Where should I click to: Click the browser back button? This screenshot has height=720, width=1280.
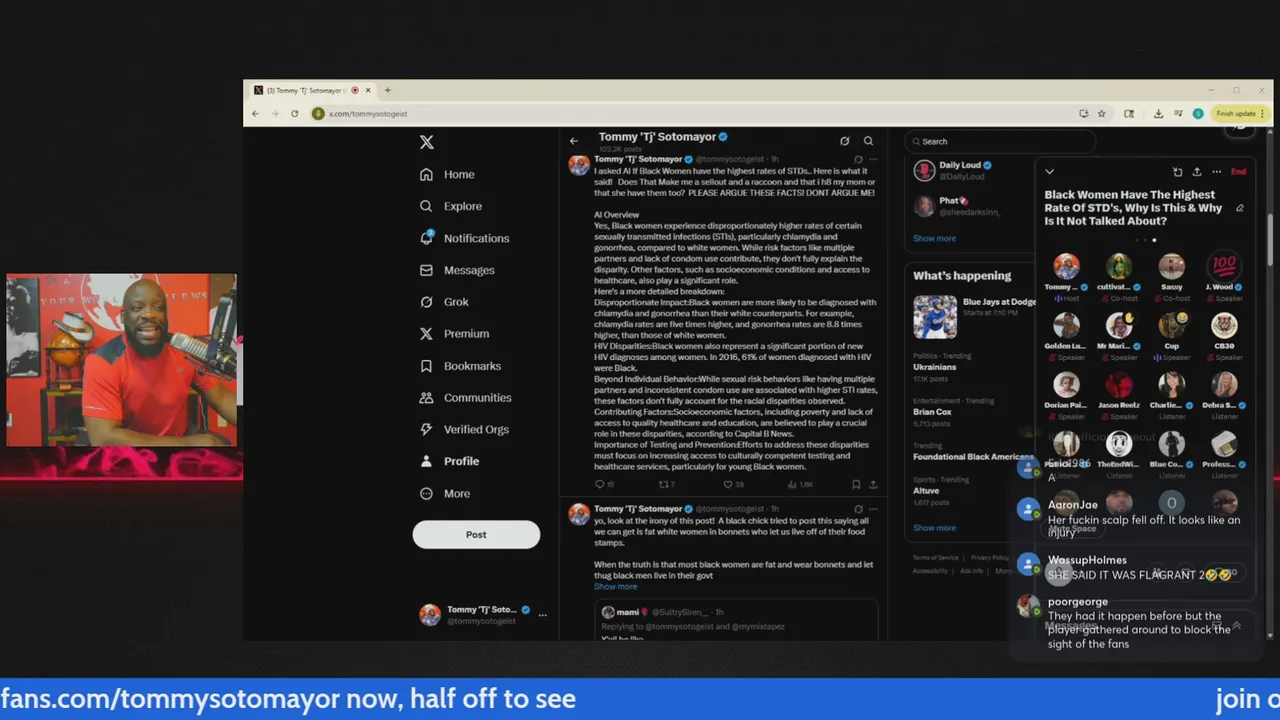click(x=255, y=114)
